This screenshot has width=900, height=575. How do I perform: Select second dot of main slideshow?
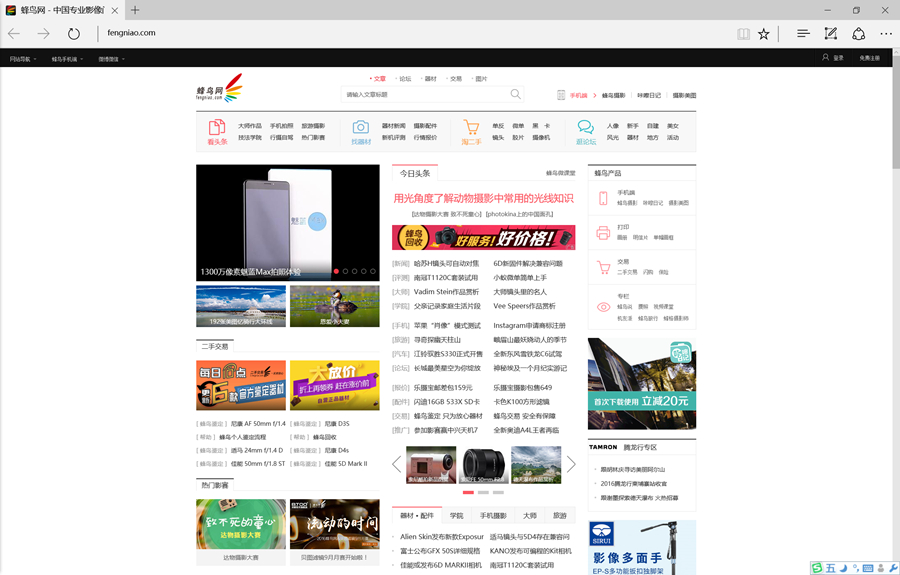pyautogui.click(x=346, y=271)
